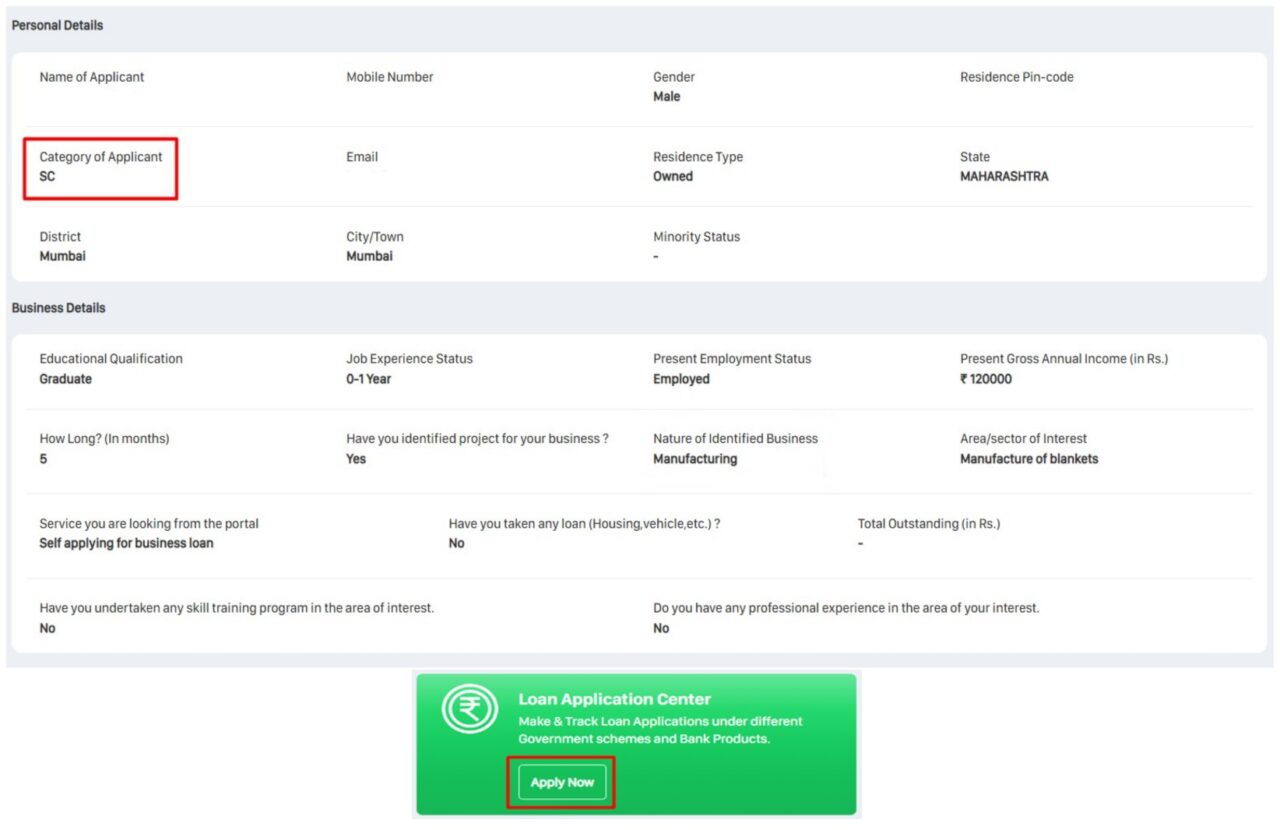Click the District value Mumbai
The width and height of the screenshot is (1280, 830).
(62, 257)
